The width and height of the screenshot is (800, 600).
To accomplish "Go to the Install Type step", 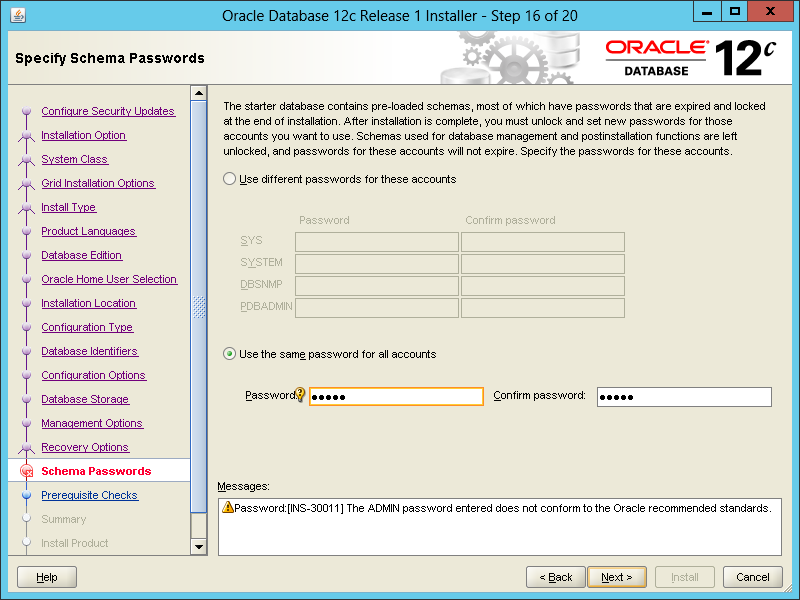I will 68,207.
